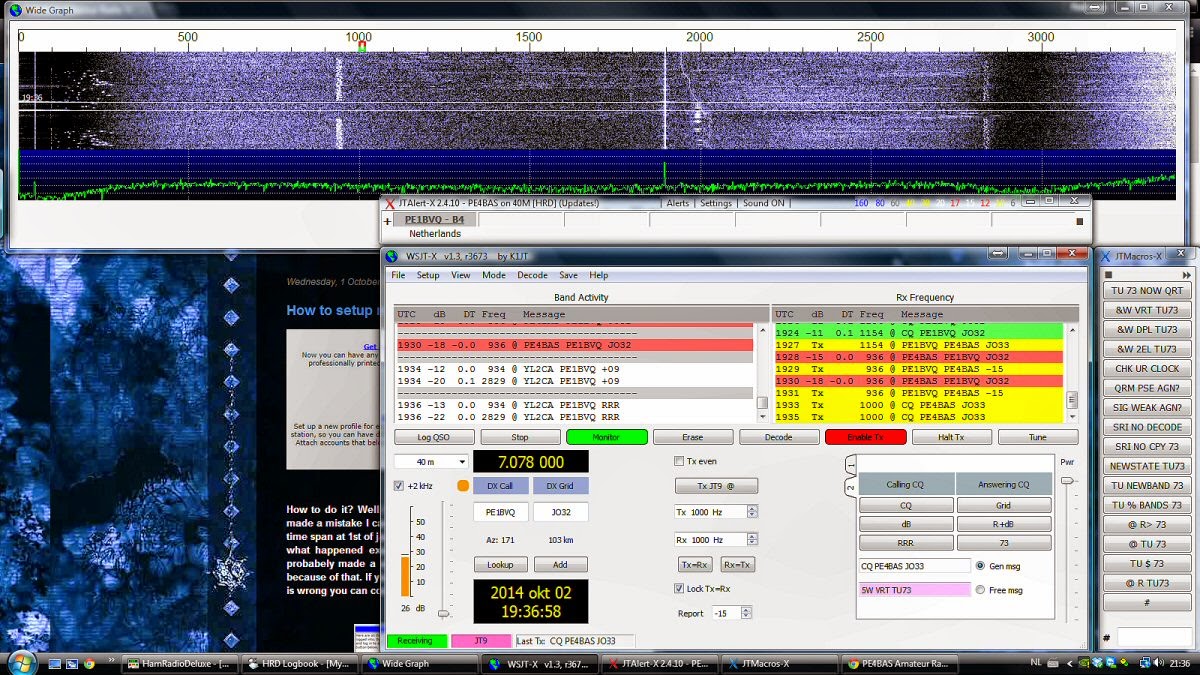Viewport: 1200px width, 675px height.
Task: Click the Stop button in WSJT-X
Action: pos(520,437)
